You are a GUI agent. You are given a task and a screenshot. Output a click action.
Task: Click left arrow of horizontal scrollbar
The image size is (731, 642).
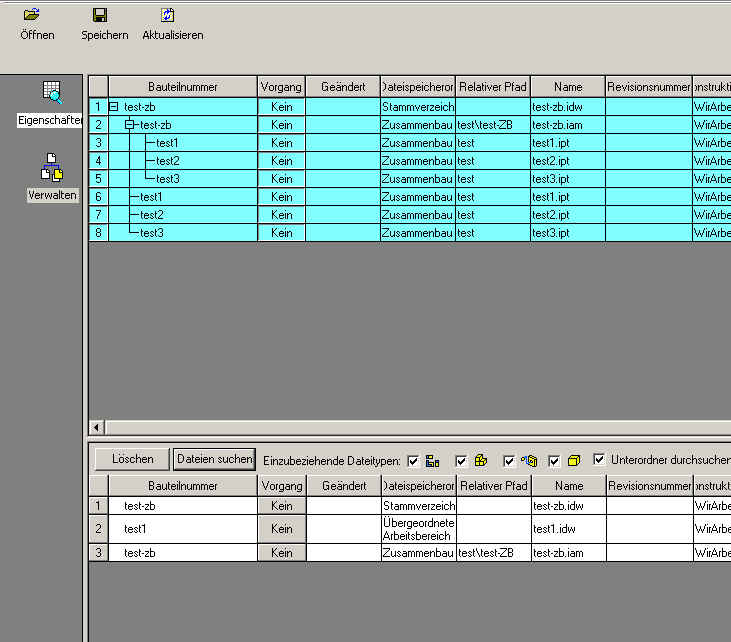[x=97, y=427]
